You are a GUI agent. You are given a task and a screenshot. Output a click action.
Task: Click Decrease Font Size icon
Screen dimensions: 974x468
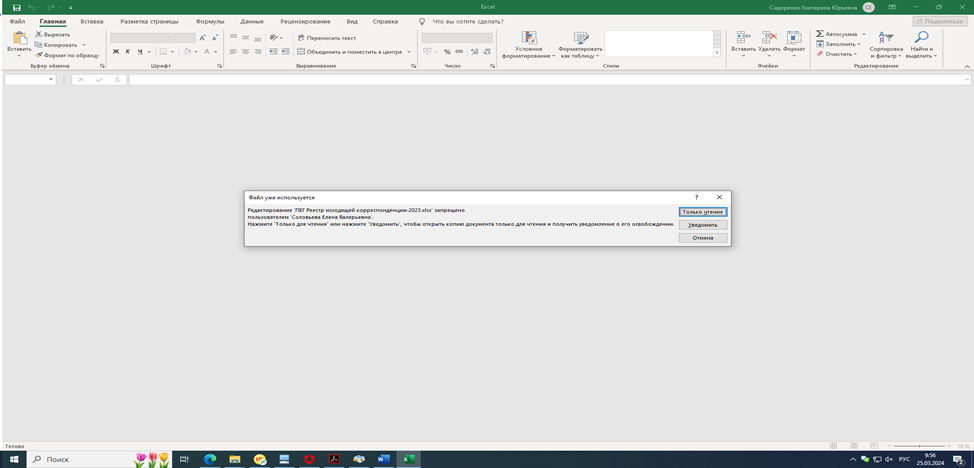point(215,38)
